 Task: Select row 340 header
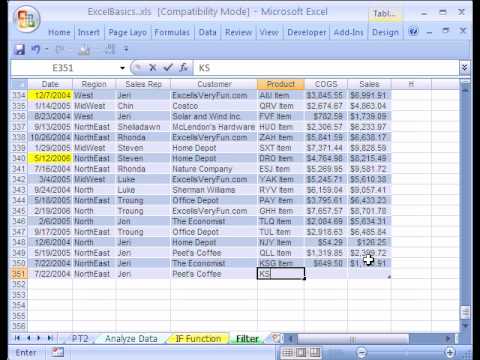coord(19,158)
